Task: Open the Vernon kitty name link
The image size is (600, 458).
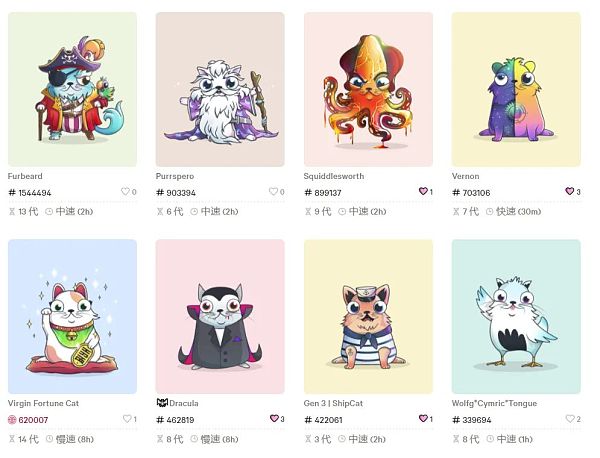Action: 465,176
